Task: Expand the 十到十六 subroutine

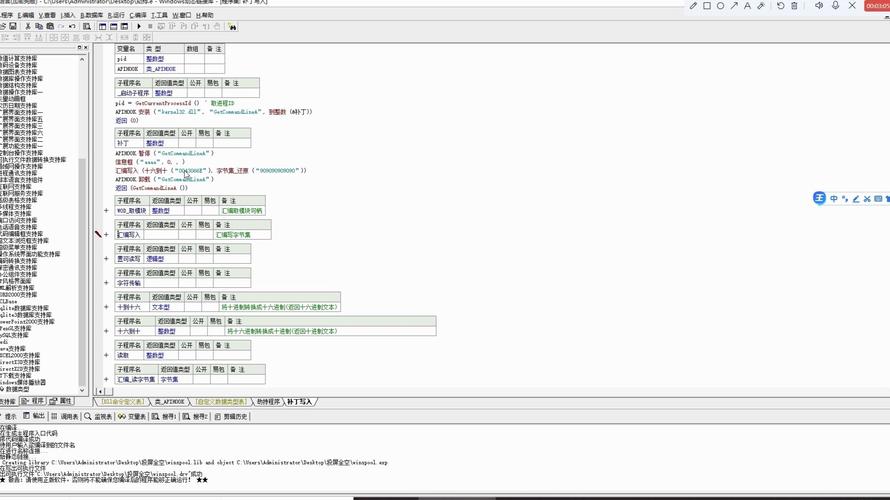Action: (106, 307)
